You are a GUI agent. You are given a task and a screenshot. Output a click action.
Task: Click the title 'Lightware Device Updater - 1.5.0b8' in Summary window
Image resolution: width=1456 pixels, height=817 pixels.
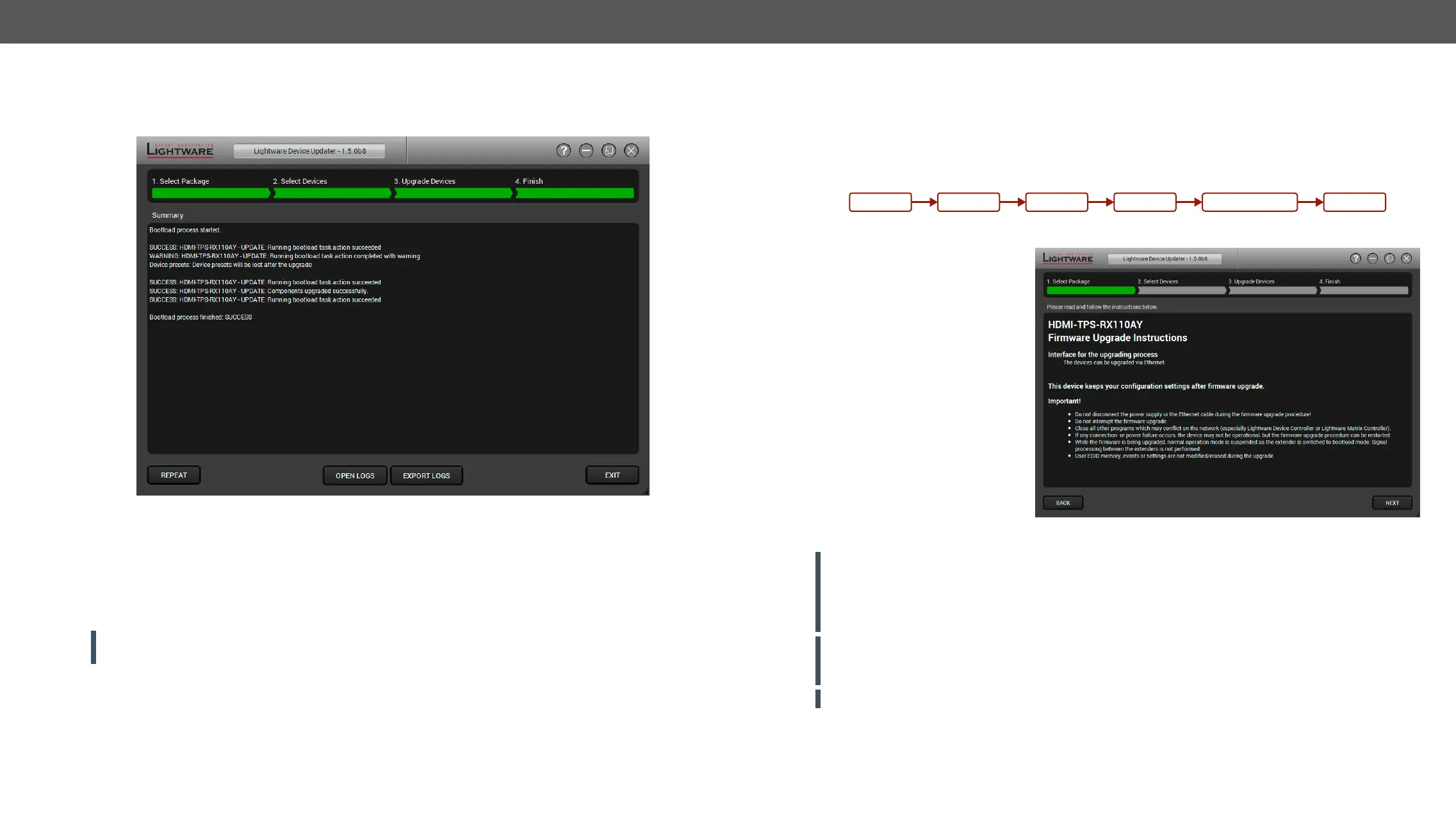click(x=309, y=151)
